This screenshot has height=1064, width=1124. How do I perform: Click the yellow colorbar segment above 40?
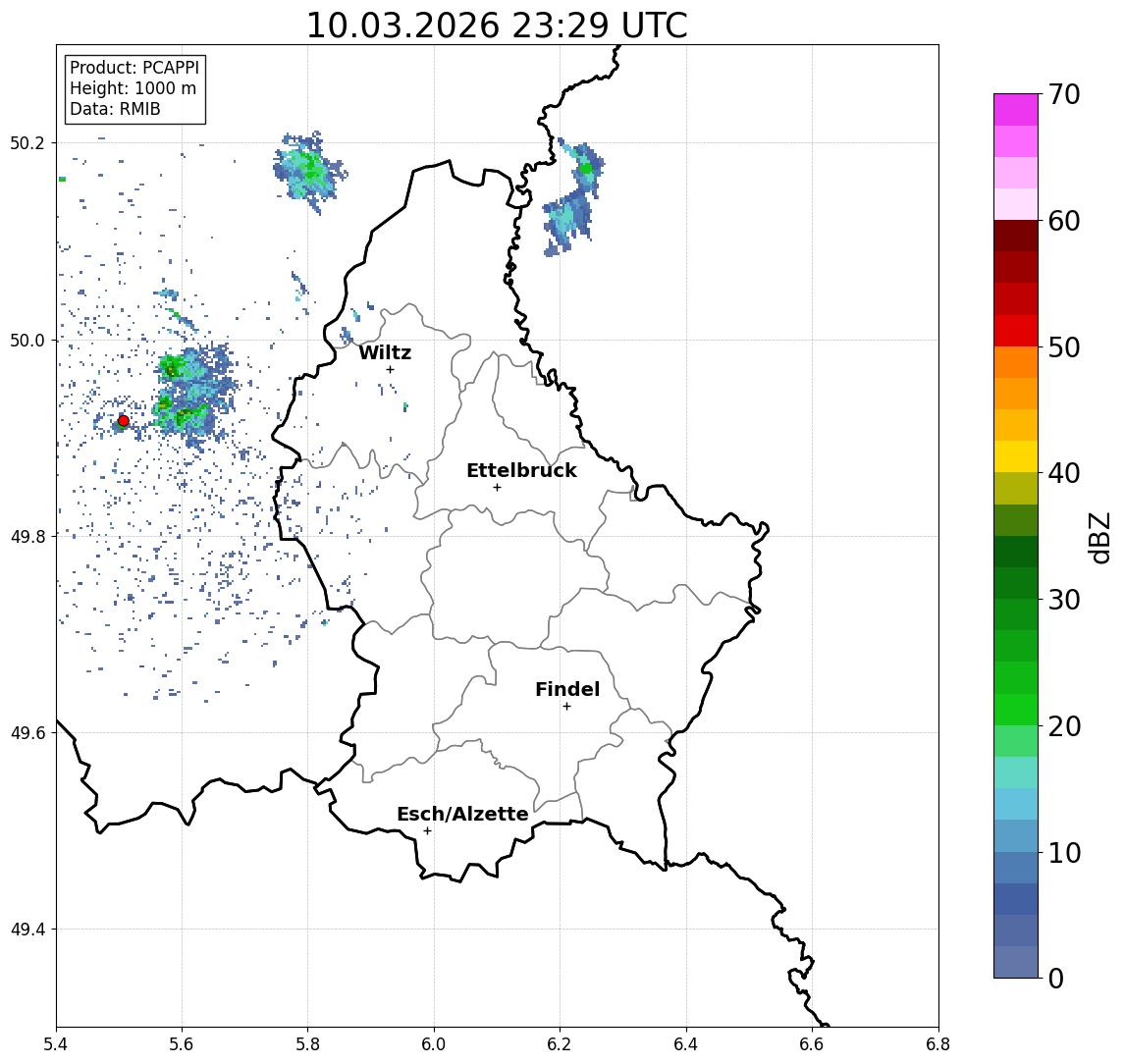tap(1016, 457)
